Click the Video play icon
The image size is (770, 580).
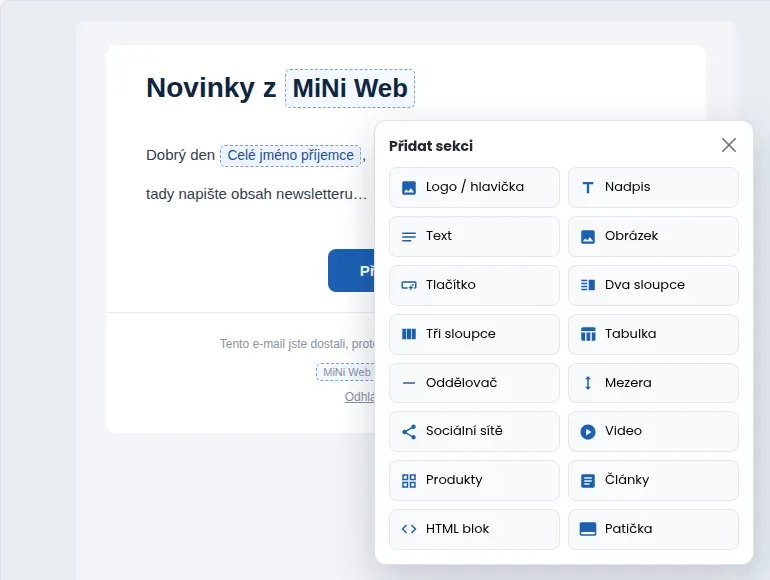pyautogui.click(x=588, y=432)
